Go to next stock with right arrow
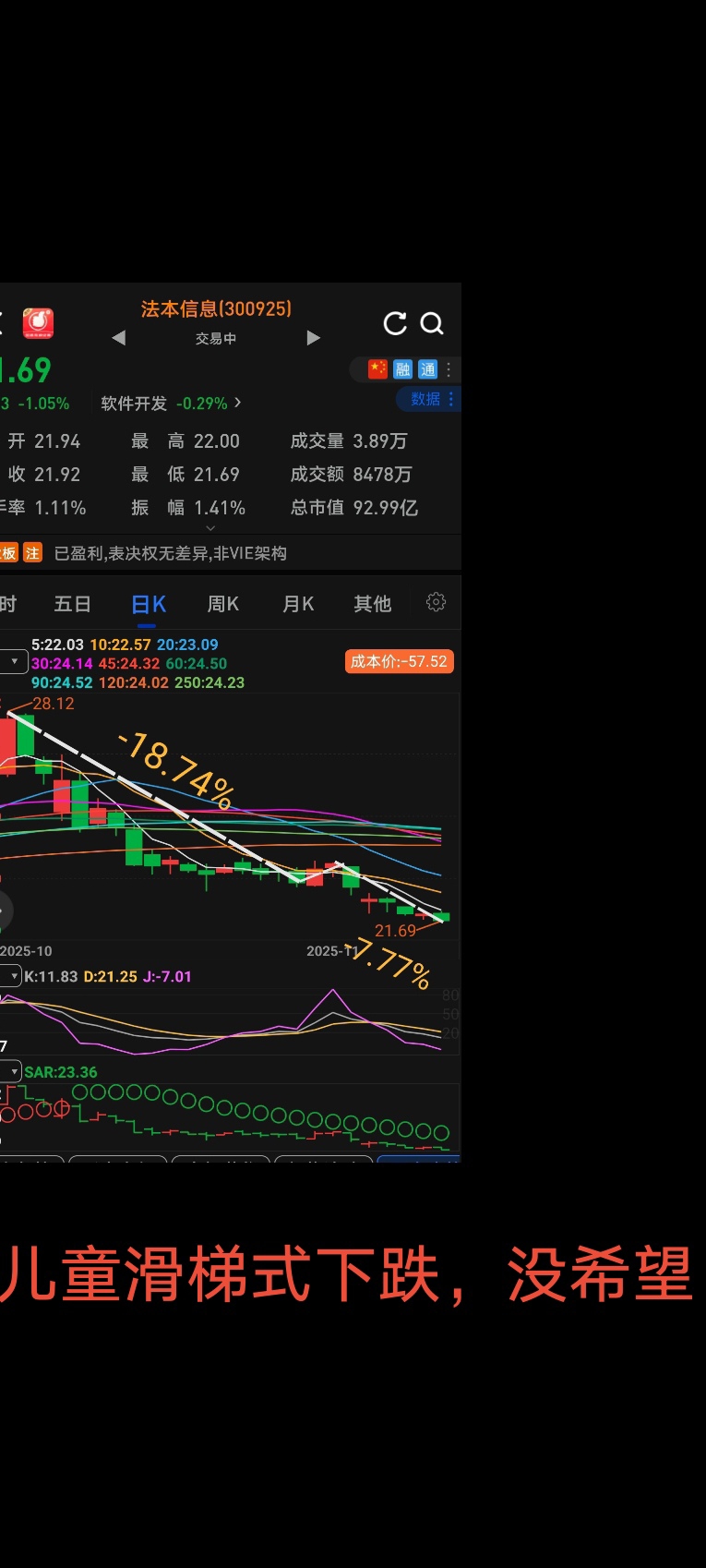 [x=314, y=338]
